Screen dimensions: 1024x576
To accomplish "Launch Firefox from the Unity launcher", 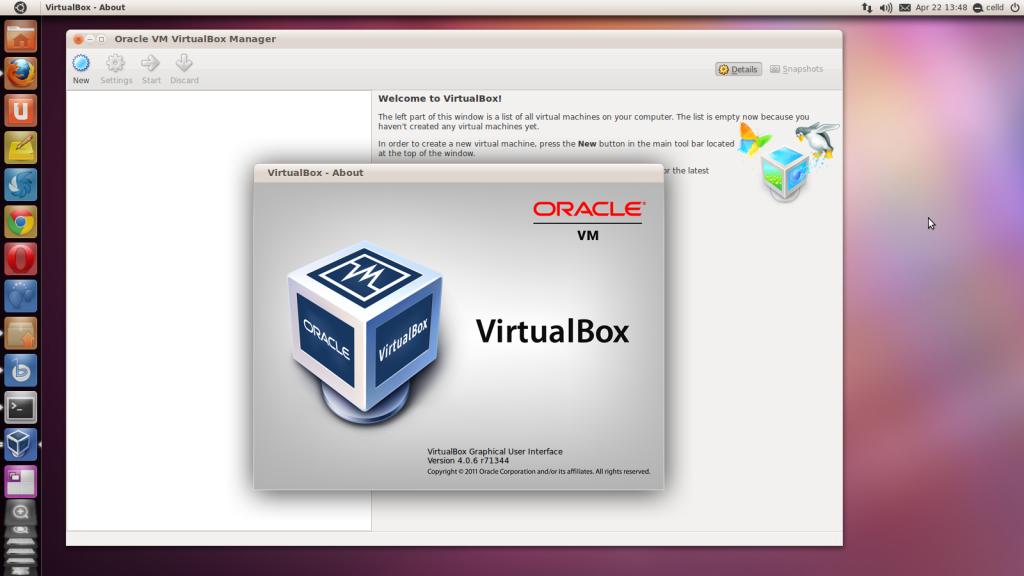I will [21, 72].
